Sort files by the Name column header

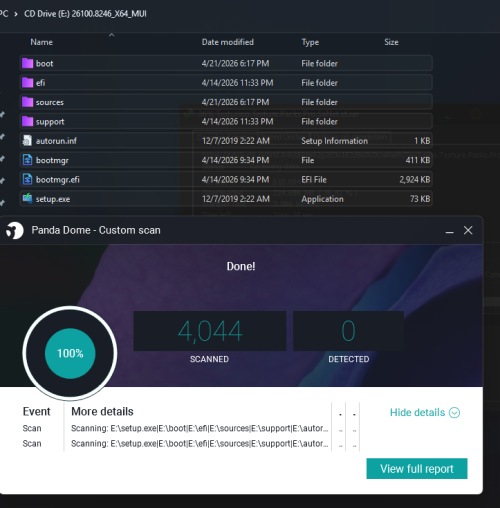pos(42,42)
